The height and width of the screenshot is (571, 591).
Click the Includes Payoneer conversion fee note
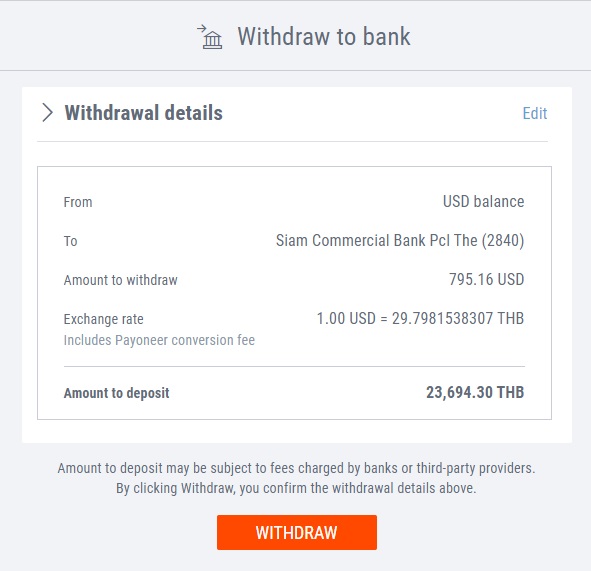[159, 340]
